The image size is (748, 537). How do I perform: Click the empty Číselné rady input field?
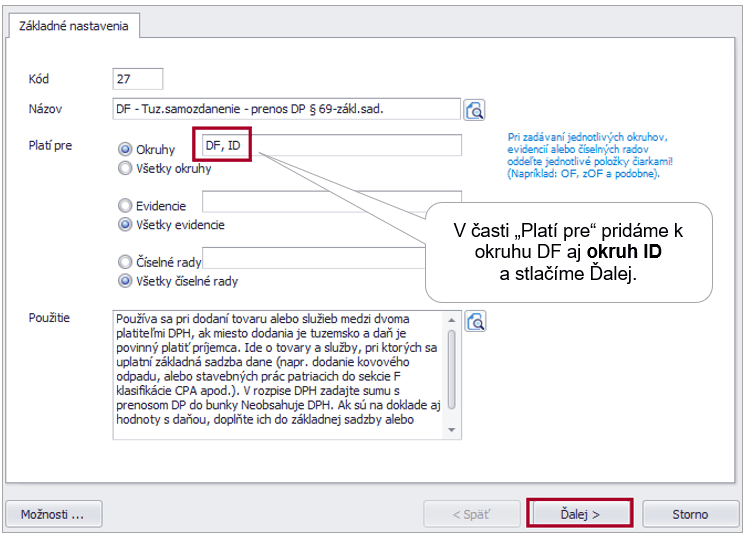tap(310, 259)
